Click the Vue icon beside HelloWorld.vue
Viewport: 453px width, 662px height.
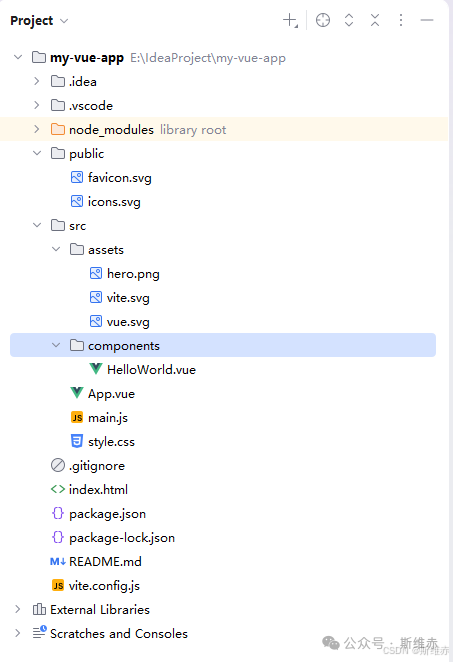(96, 369)
